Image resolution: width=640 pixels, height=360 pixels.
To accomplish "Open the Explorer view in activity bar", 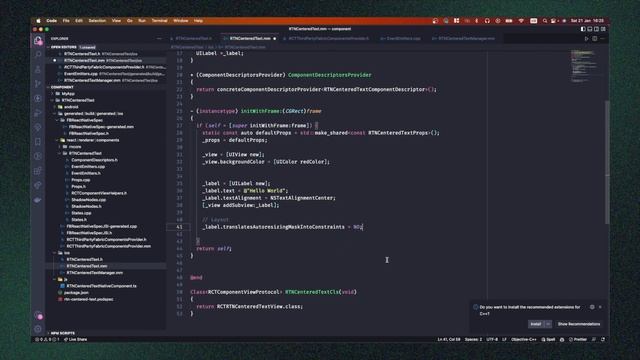I will pos(38,40).
